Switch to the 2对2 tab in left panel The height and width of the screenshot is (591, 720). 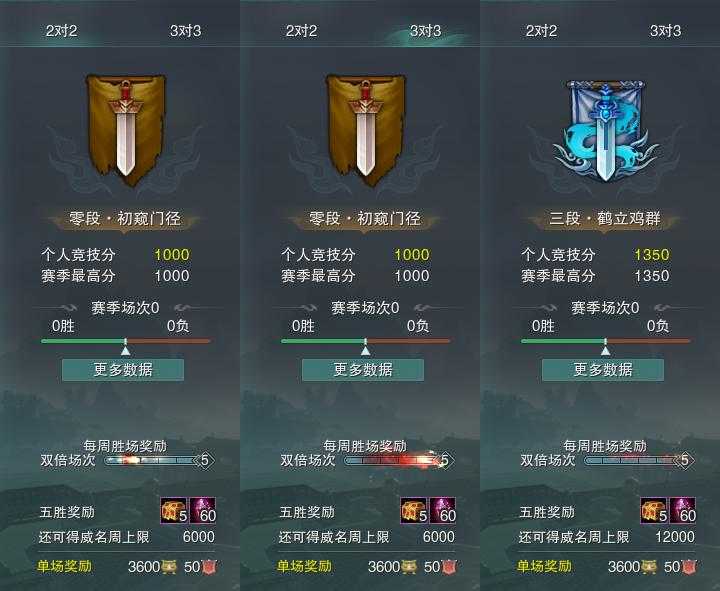click(x=61, y=31)
